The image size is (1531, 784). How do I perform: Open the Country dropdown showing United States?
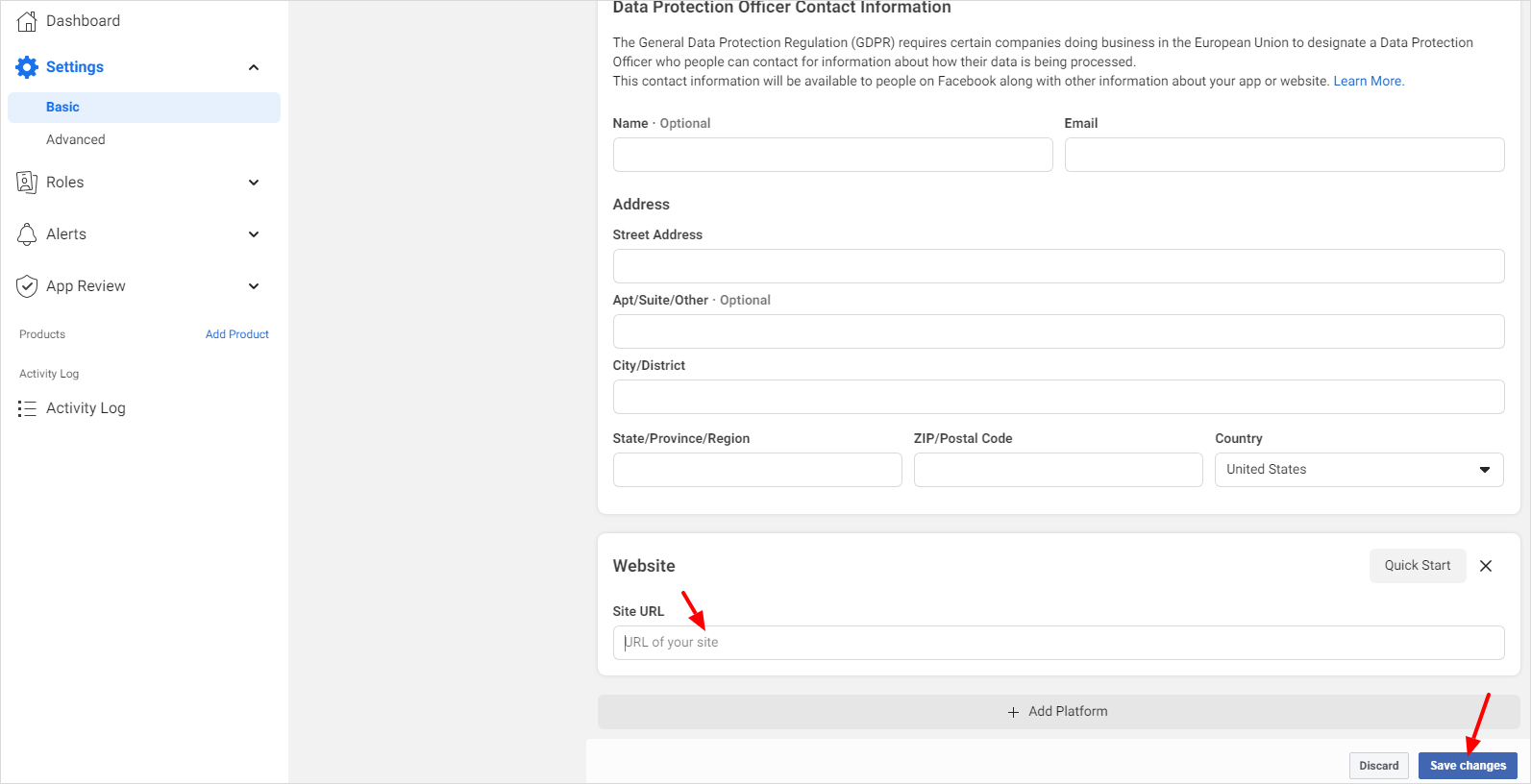coord(1359,470)
